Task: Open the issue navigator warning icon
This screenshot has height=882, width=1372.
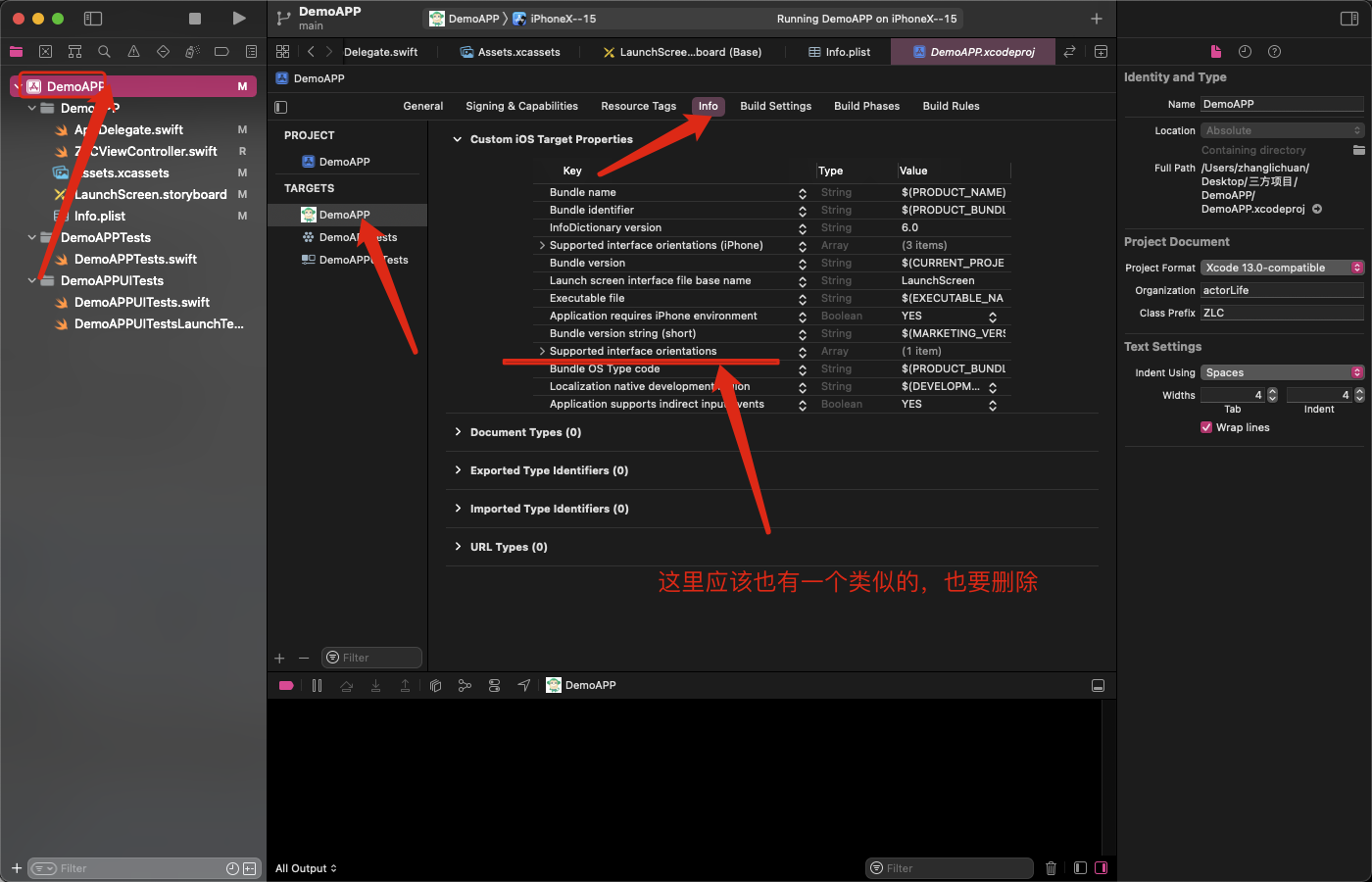Action: [133, 52]
